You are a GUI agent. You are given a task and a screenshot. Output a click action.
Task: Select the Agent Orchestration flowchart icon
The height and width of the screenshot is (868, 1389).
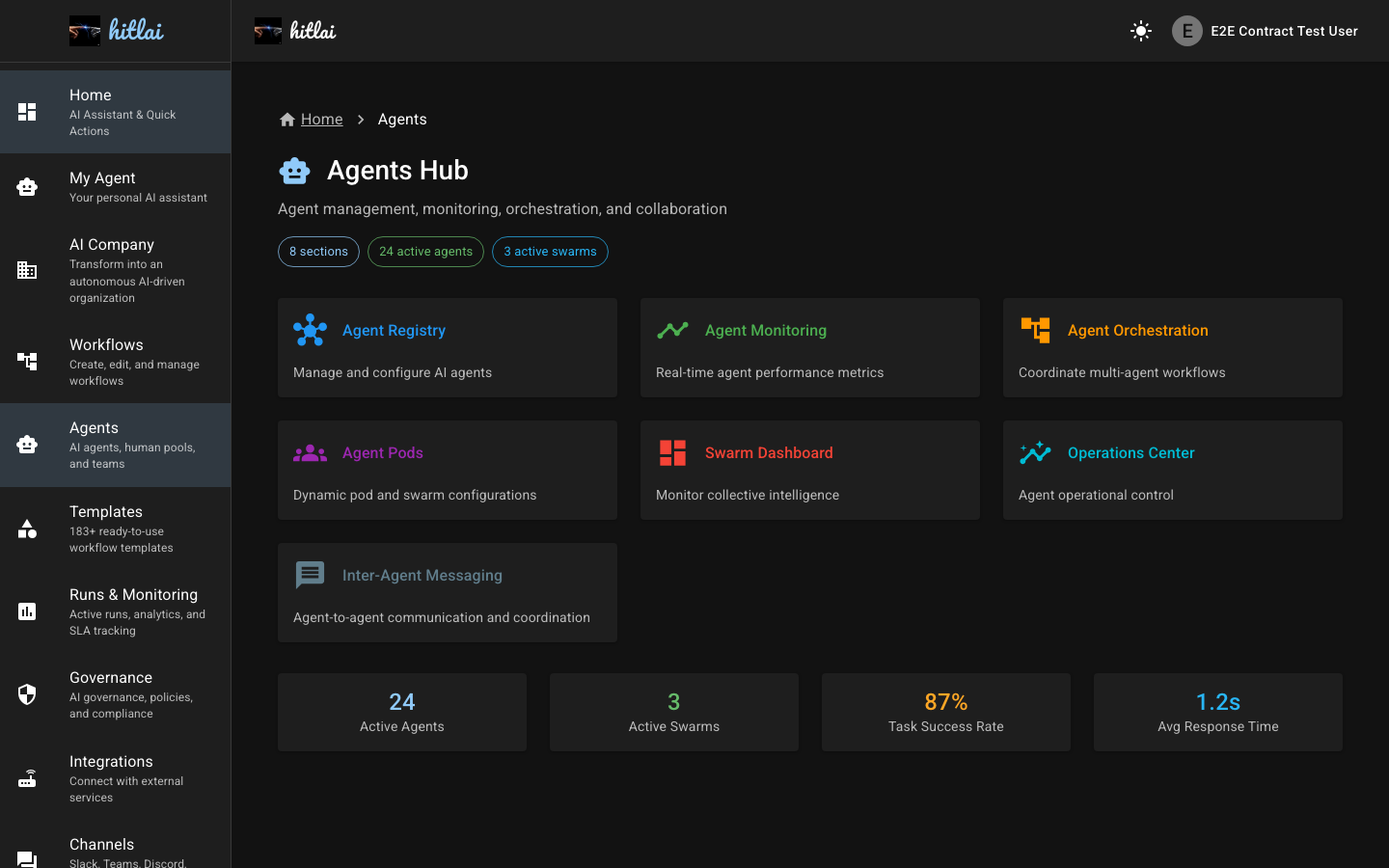tap(1035, 330)
